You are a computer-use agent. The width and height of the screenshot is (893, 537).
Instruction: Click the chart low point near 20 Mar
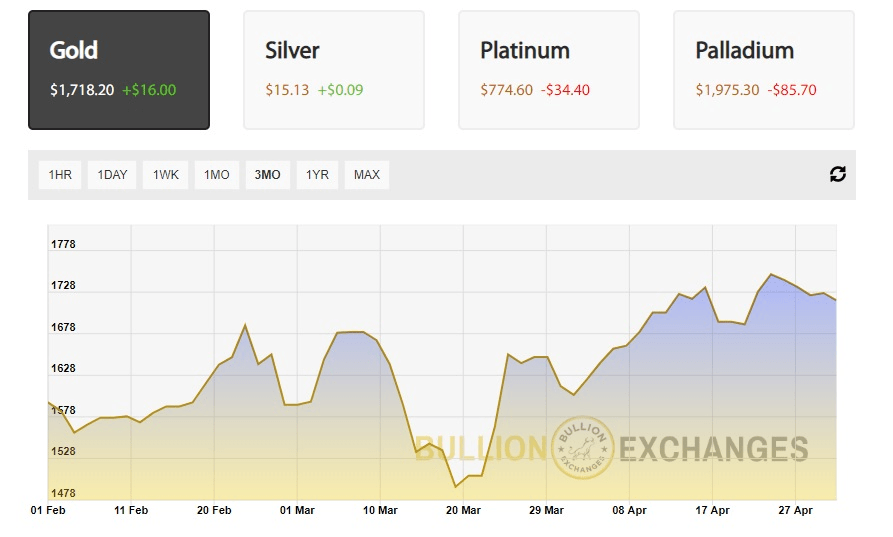tap(456, 487)
